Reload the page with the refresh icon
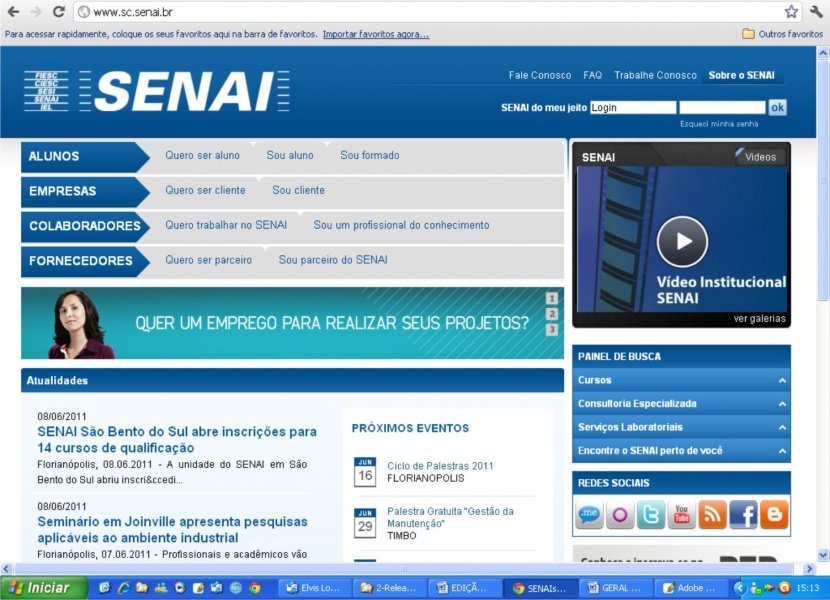Screen dimensions: 830x600 tap(59, 11)
